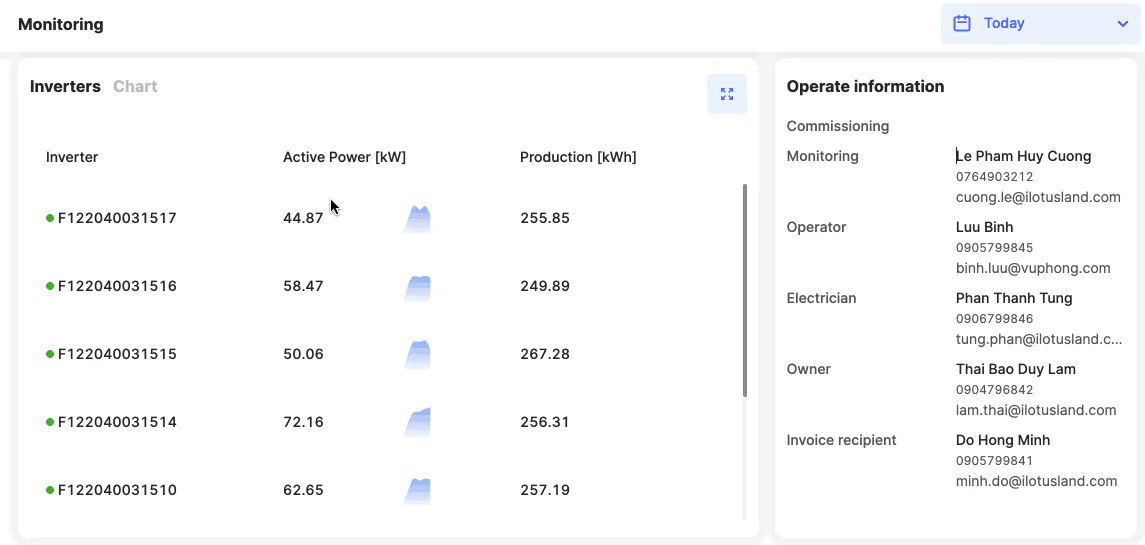Open the Today date range dropdown
This screenshot has height=545, width=1145.
coord(1040,23)
